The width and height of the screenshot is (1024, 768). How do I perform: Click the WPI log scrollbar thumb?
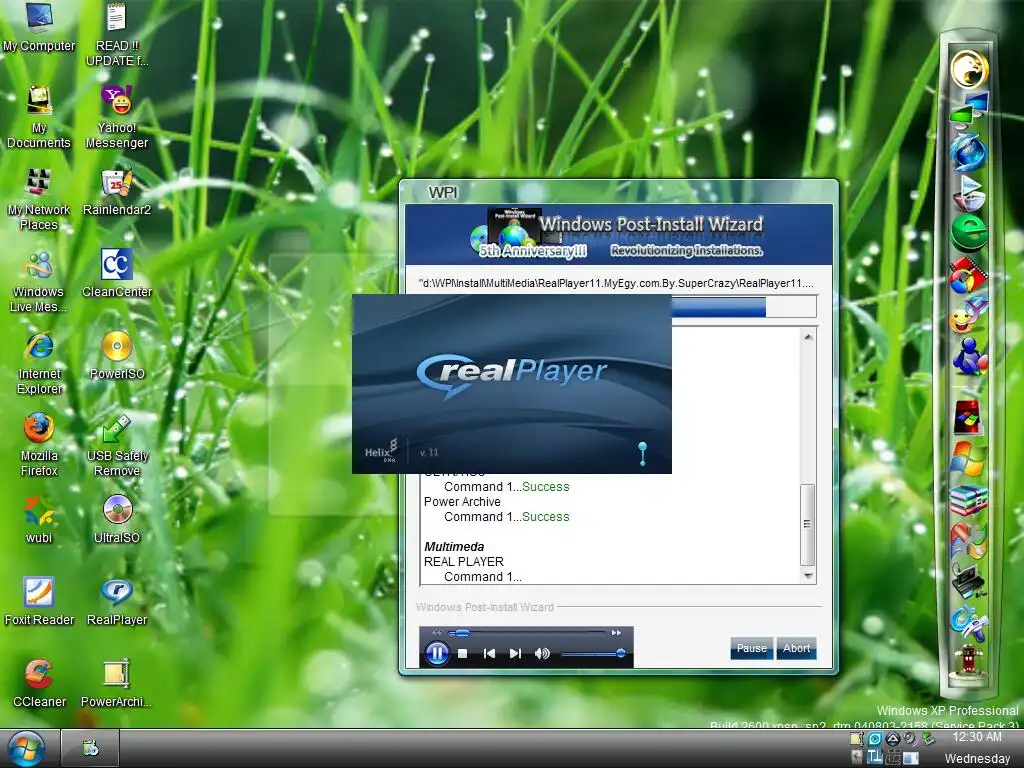click(807, 524)
